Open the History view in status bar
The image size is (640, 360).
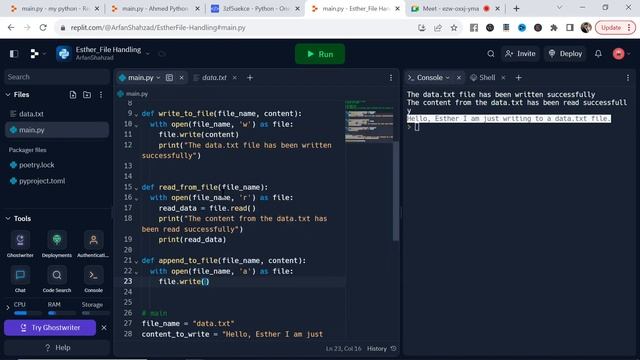point(381,349)
